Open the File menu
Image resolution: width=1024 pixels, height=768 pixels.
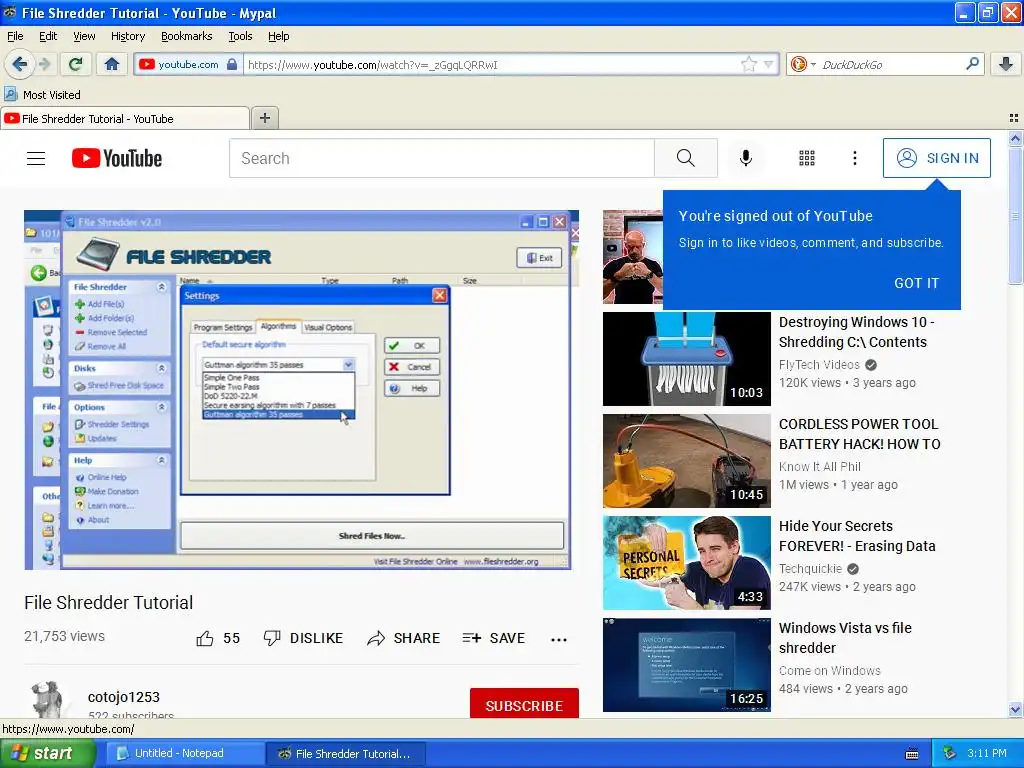coord(15,36)
